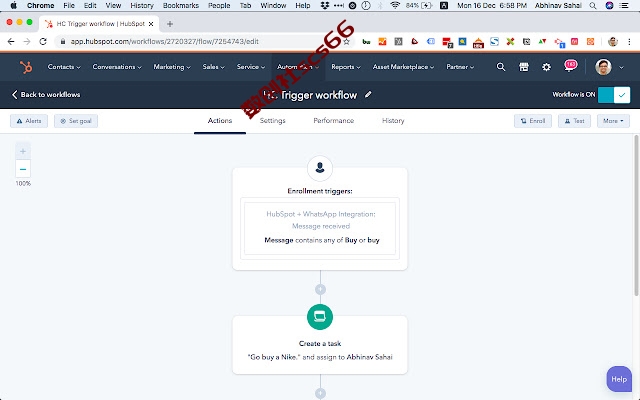Click the green Create a task icon

point(320,317)
